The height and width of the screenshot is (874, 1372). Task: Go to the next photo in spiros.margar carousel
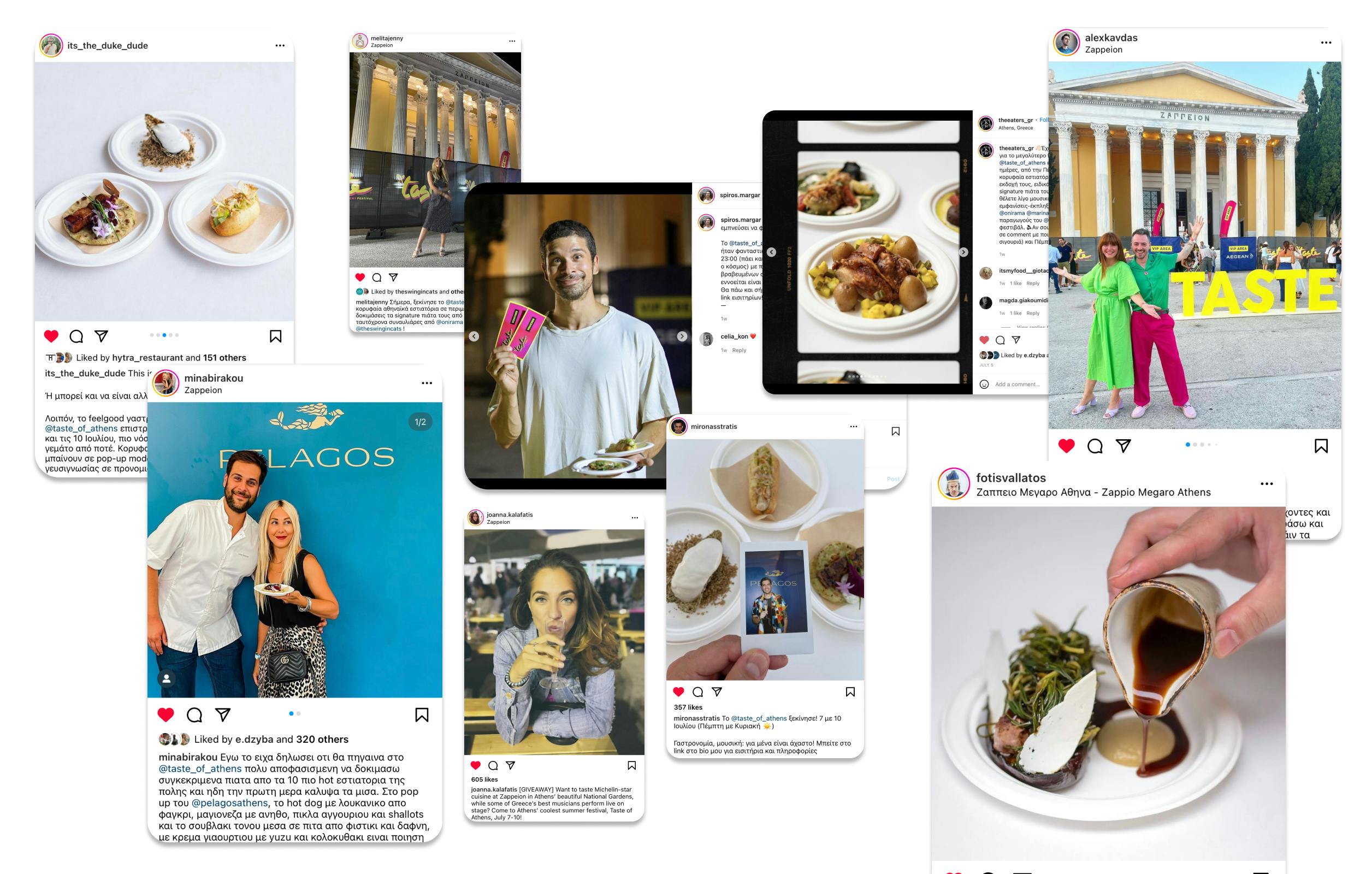[682, 336]
